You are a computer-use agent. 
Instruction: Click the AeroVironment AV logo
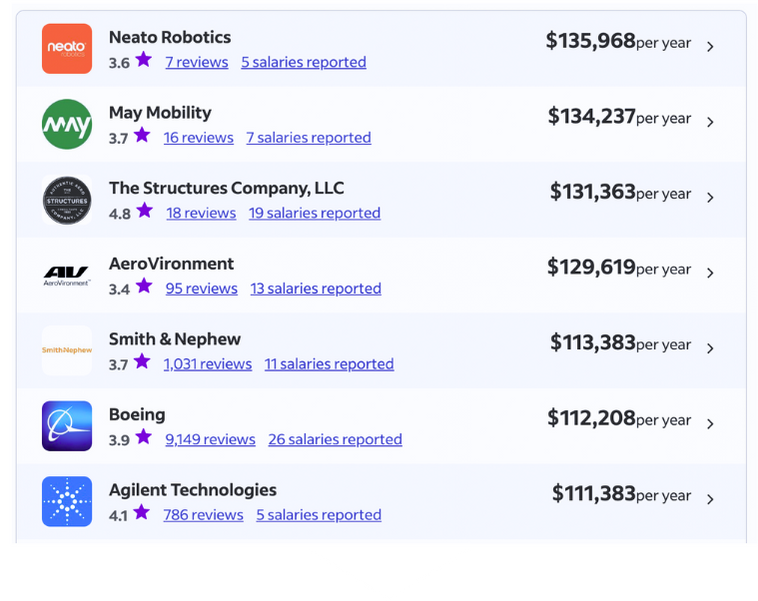click(x=67, y=276)
